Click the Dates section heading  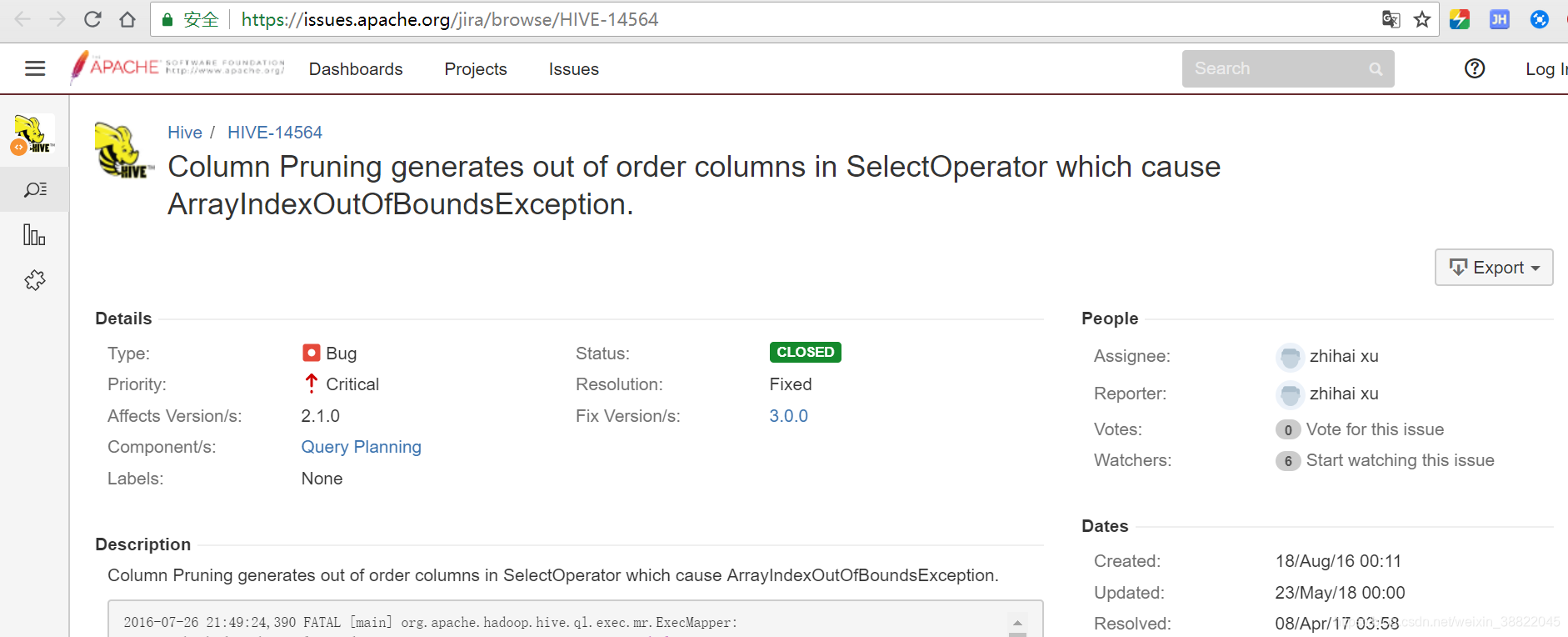click(1105, 526)
